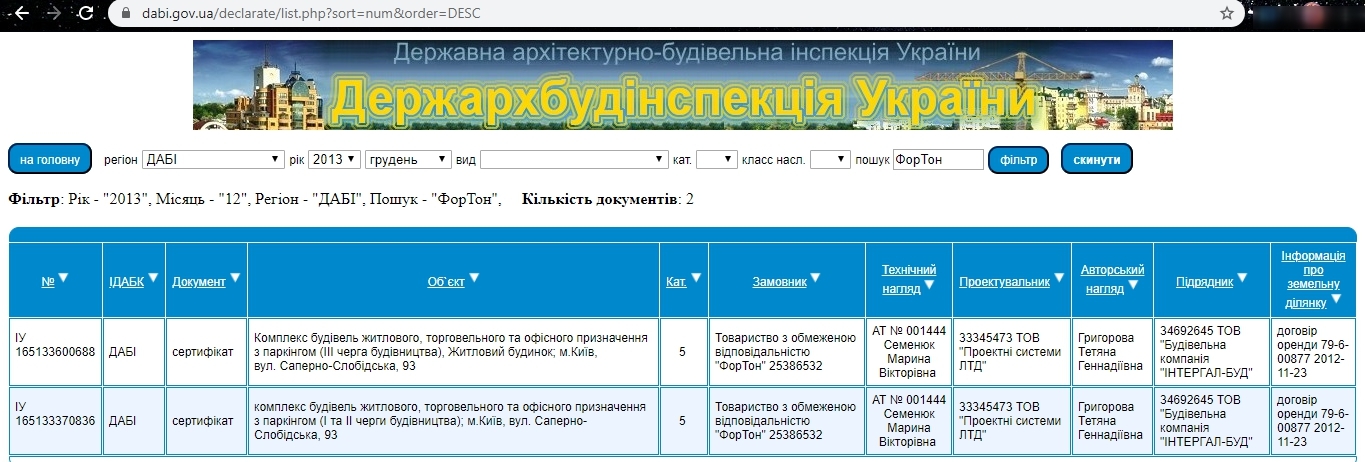
Task: Open the month dropdown showing грудень
Action: click(409, 159)
